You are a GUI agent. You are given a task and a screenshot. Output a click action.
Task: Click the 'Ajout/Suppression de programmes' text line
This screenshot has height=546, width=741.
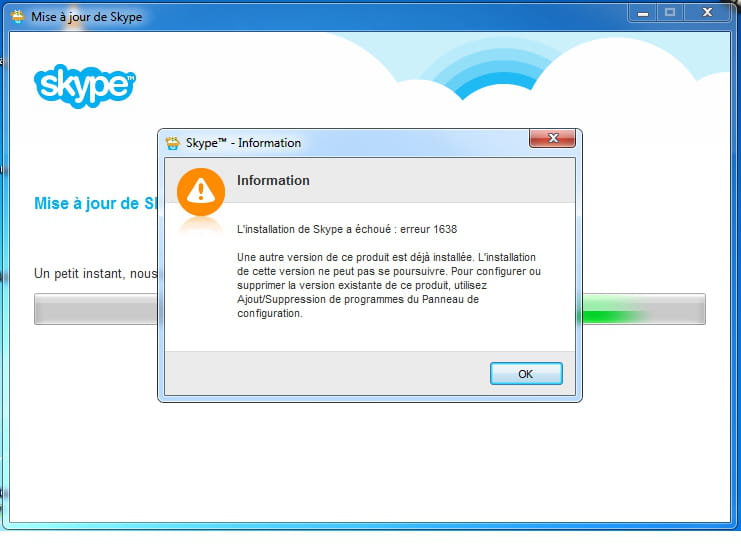click(x=358, y=299)
